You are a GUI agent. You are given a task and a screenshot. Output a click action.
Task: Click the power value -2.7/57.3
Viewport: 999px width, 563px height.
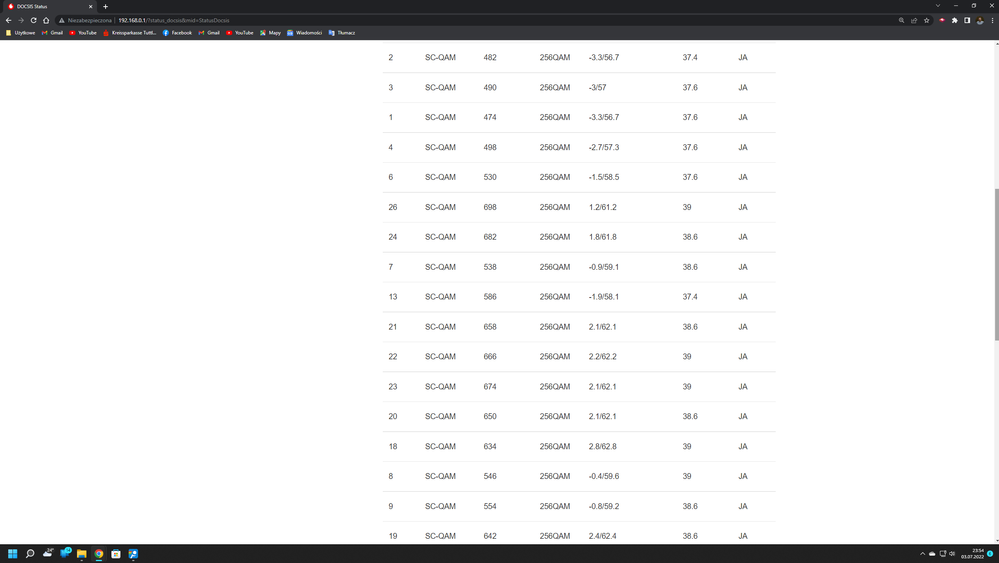[x=604, y=147]
